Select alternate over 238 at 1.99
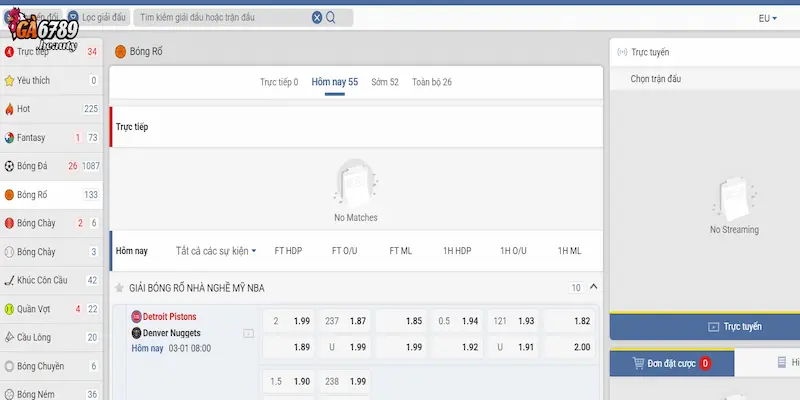 click(345, 382)
